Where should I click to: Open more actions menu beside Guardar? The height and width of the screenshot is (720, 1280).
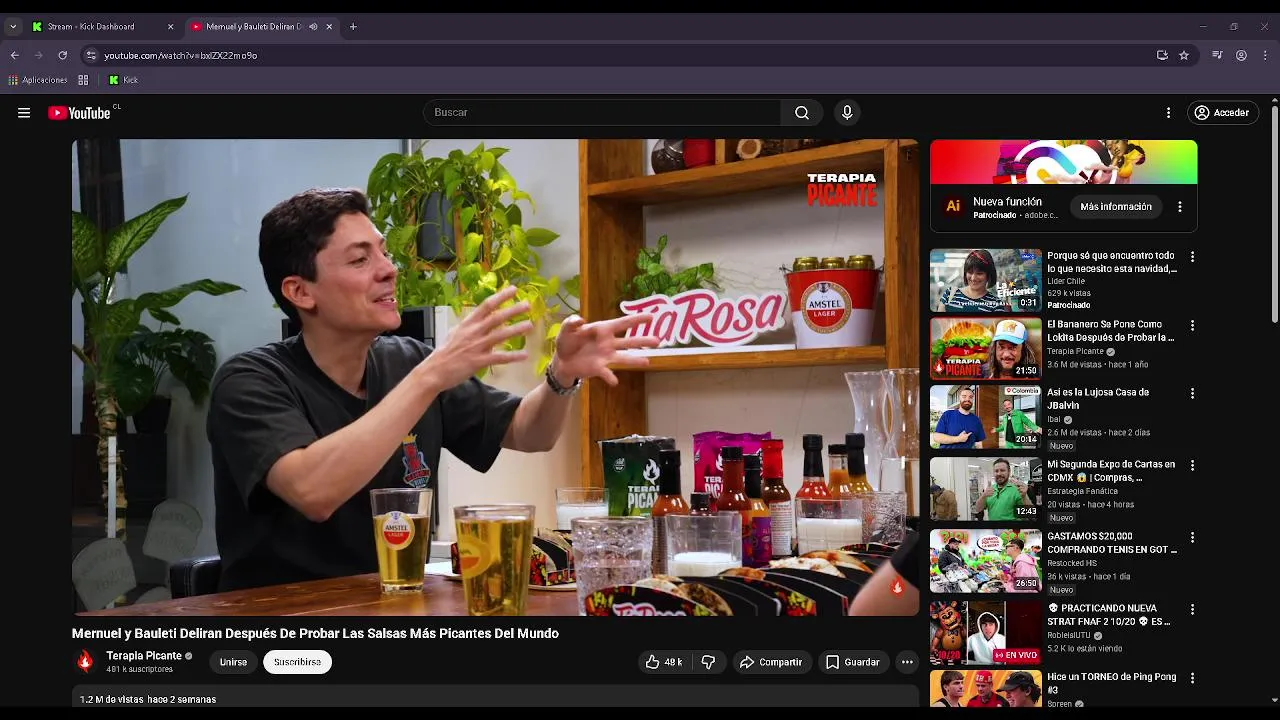coord(907,662)
